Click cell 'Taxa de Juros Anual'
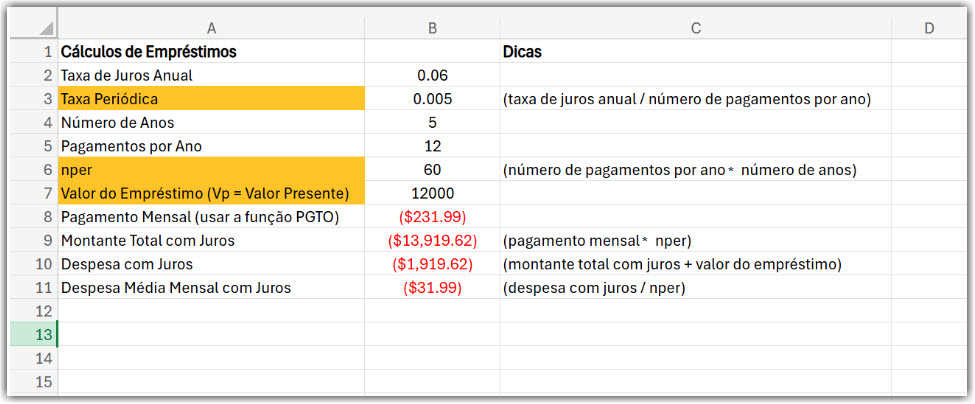Viewport: 975px width, 404px height. click(x=211, y=75)
